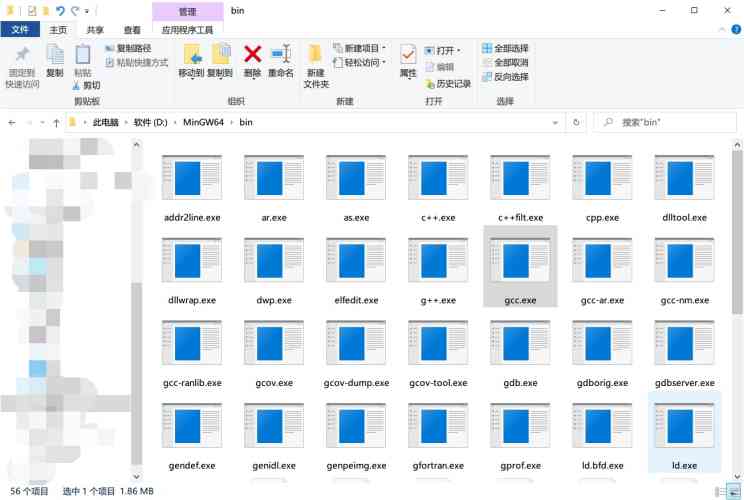Switch to the 查看 ribbon tab
This screenshot has width=744, height=500.
(132, 30)
